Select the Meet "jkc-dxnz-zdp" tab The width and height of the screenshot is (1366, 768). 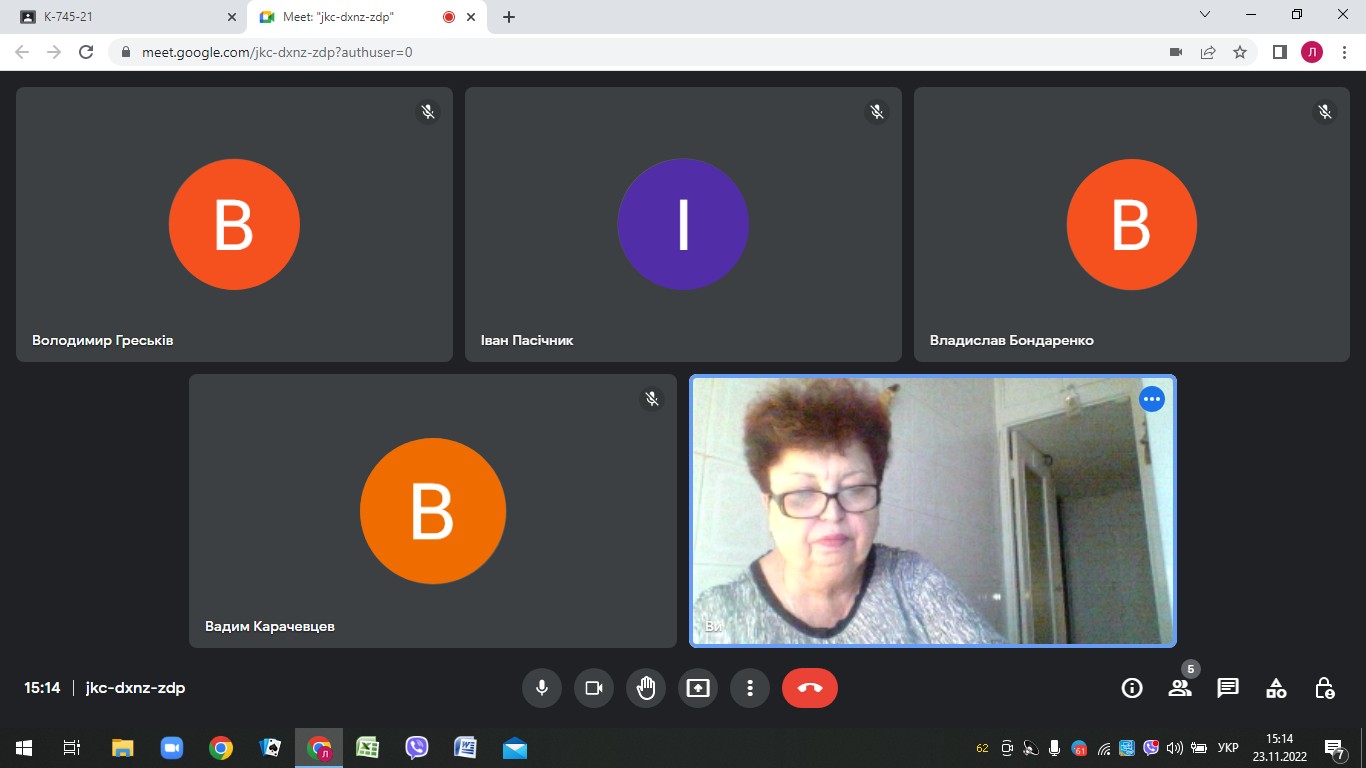pyautogui.click(x=345, y=17)
